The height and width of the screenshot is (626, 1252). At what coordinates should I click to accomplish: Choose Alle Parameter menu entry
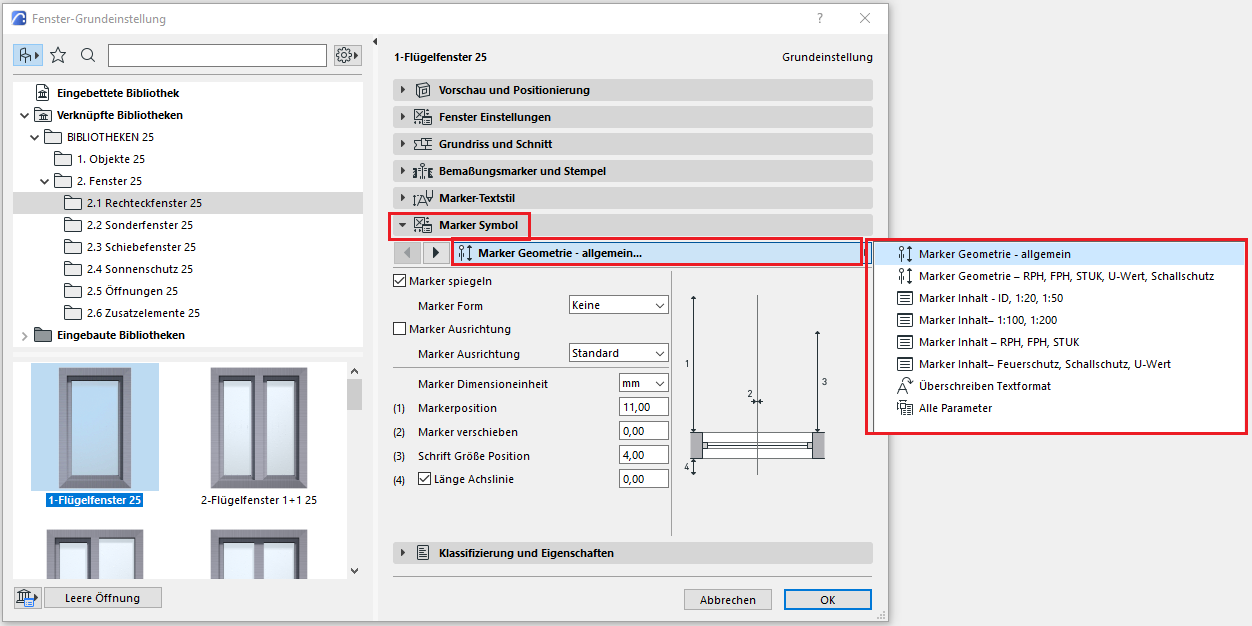tap(955, 408)
